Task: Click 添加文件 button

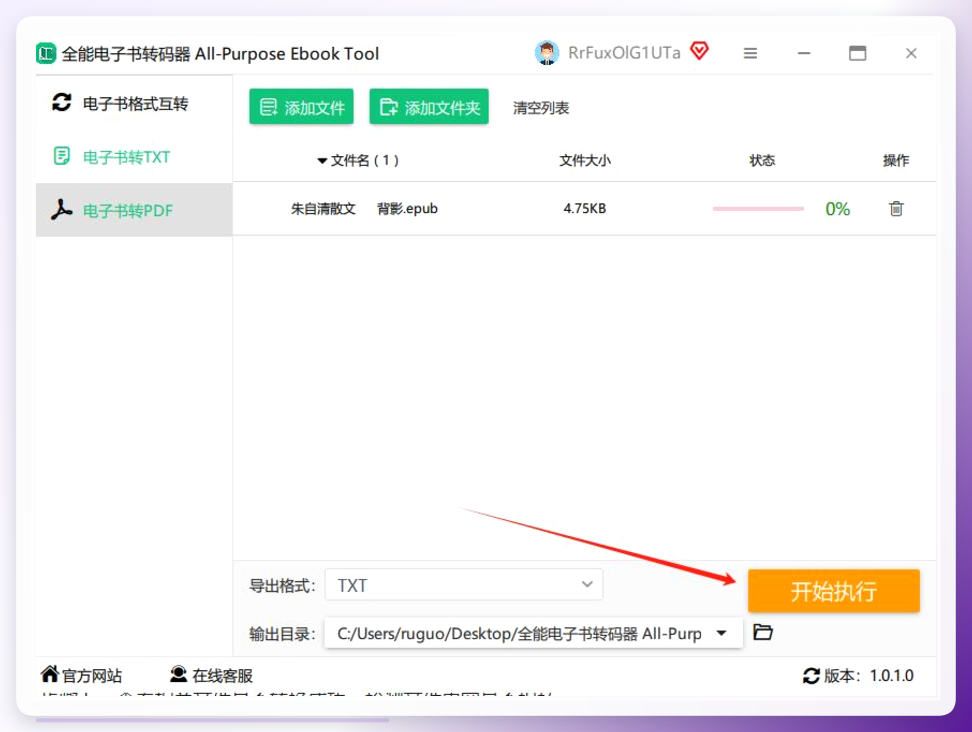Action: [301, 107]
